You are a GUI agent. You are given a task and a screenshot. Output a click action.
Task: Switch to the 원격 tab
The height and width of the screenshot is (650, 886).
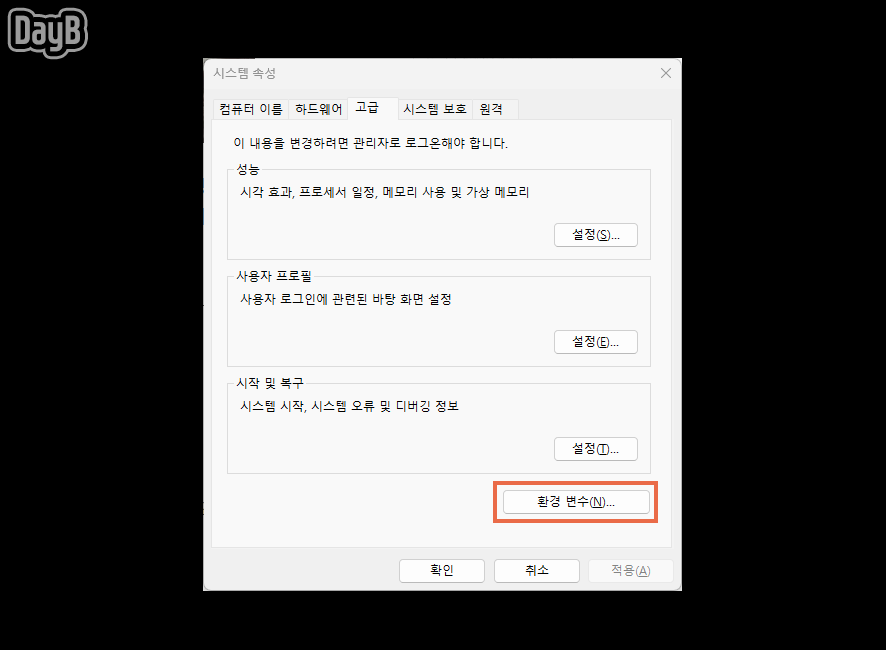pos(492,108)
